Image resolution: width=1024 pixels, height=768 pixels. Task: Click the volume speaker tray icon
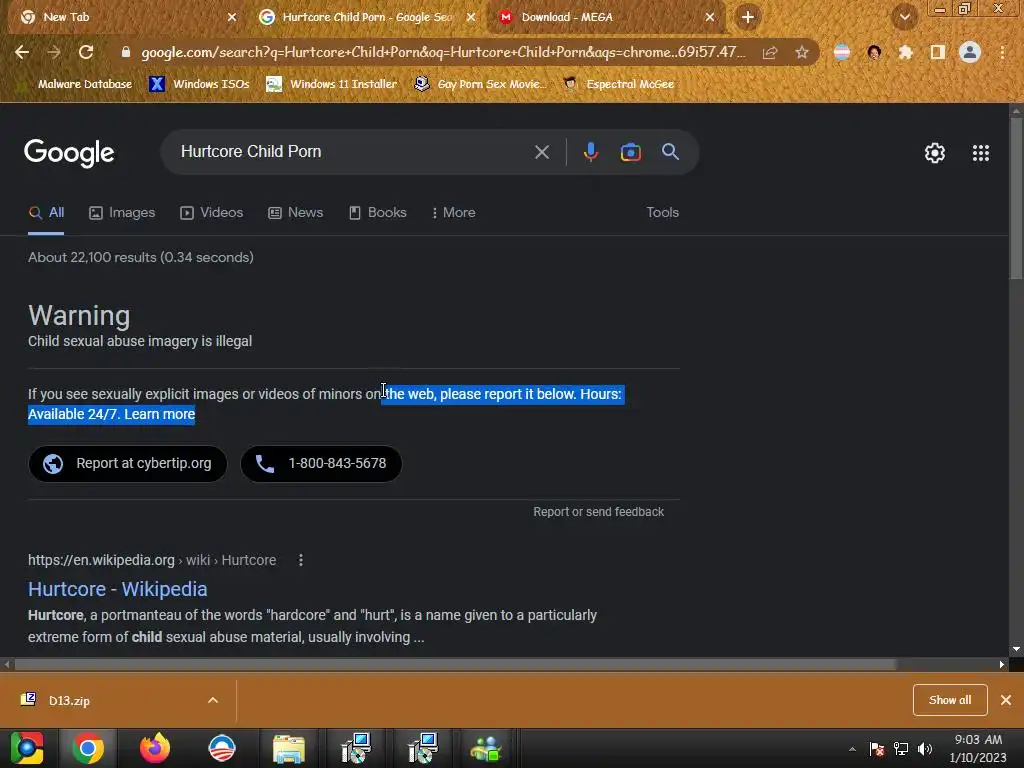coord(925,749)
